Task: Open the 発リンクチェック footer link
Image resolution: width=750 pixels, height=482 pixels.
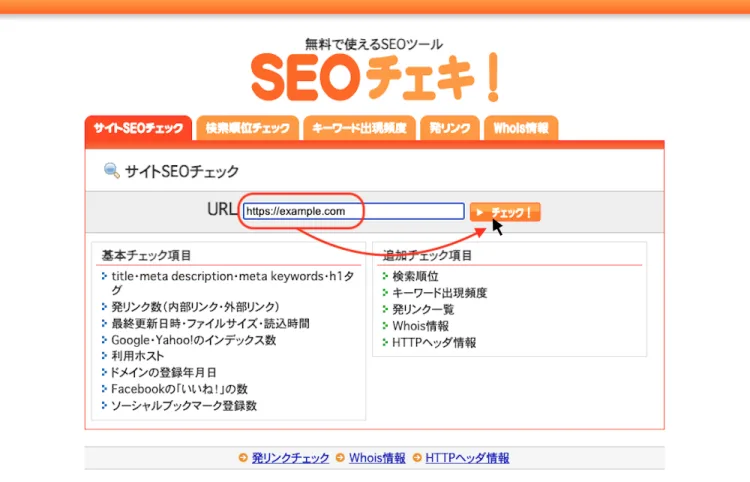Action: tap(290, 458)
